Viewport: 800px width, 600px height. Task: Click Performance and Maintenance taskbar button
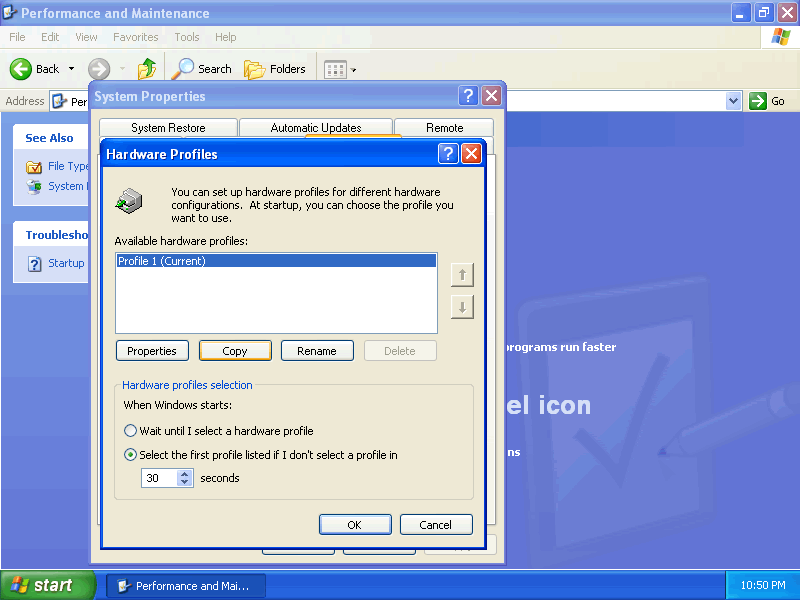(186, 586)
